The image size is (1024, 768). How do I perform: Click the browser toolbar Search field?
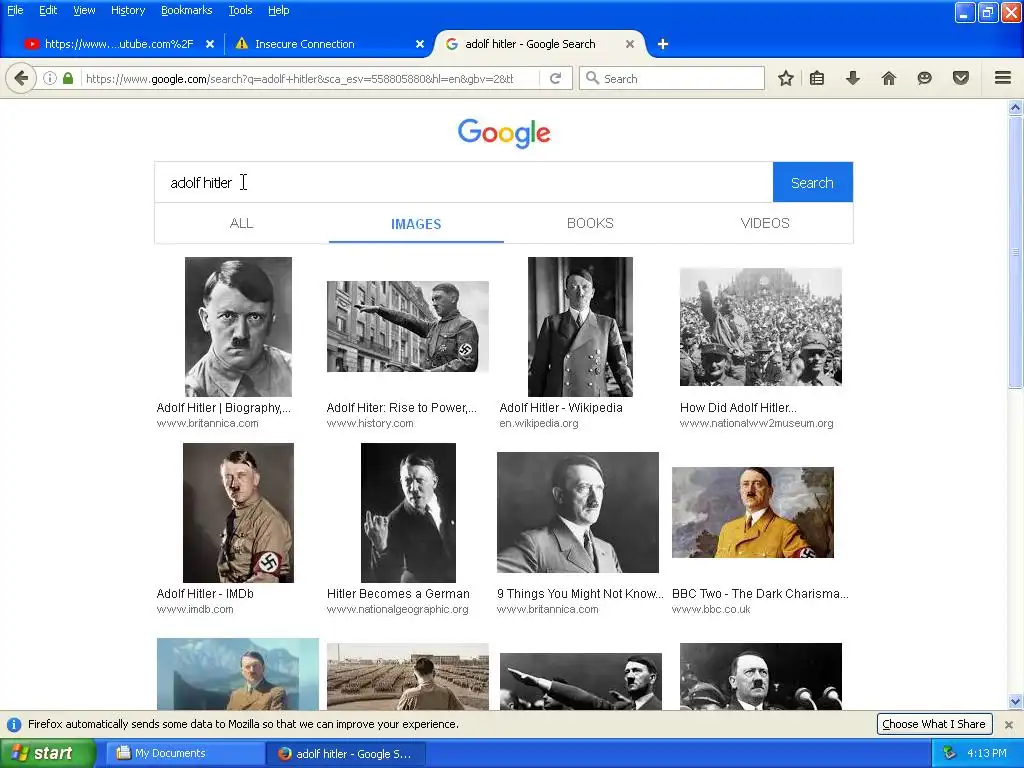pos(672,78)
